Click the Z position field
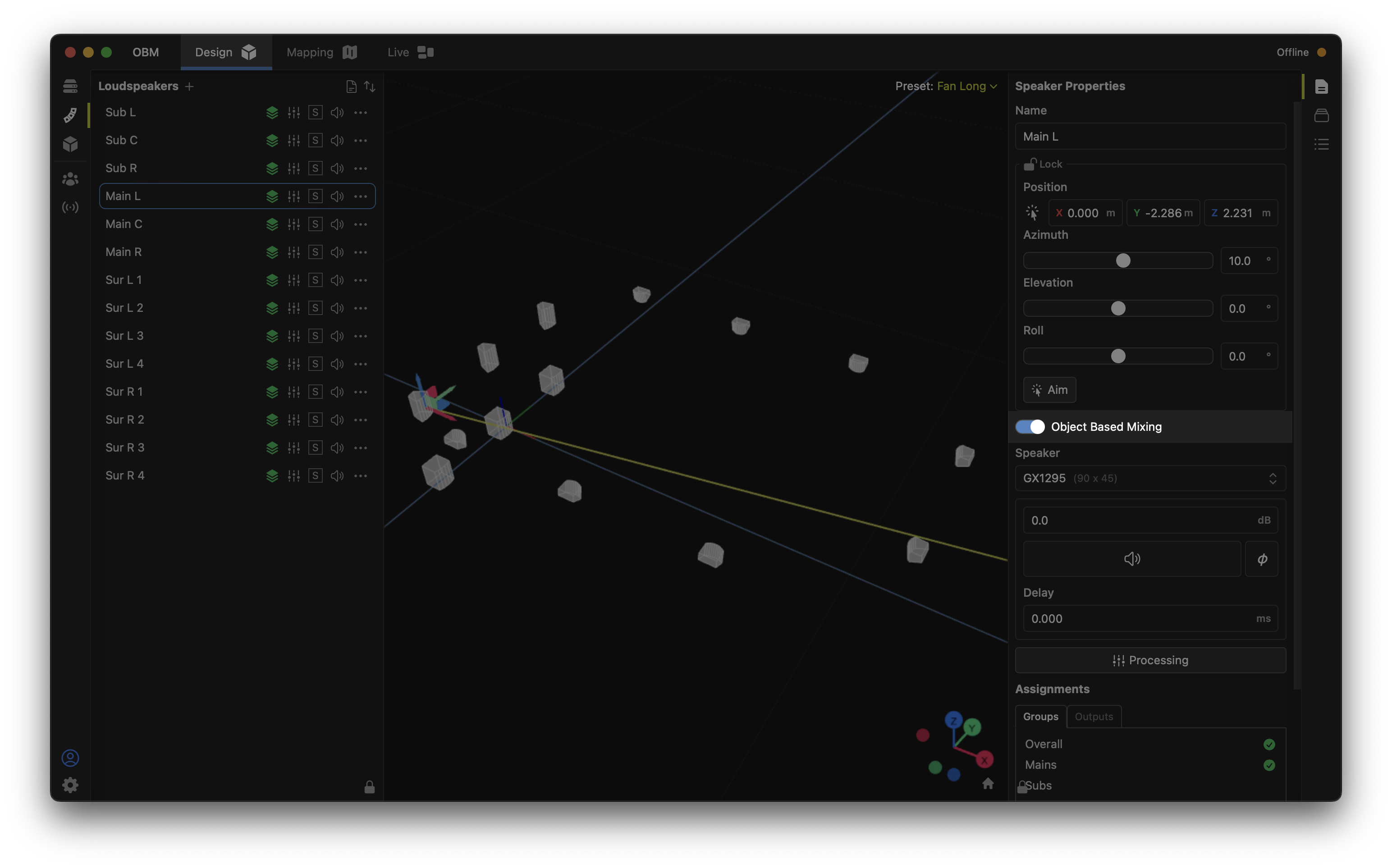This screenshot has width=1392, height=868. pyautogui.click(x=1241, y=213)
